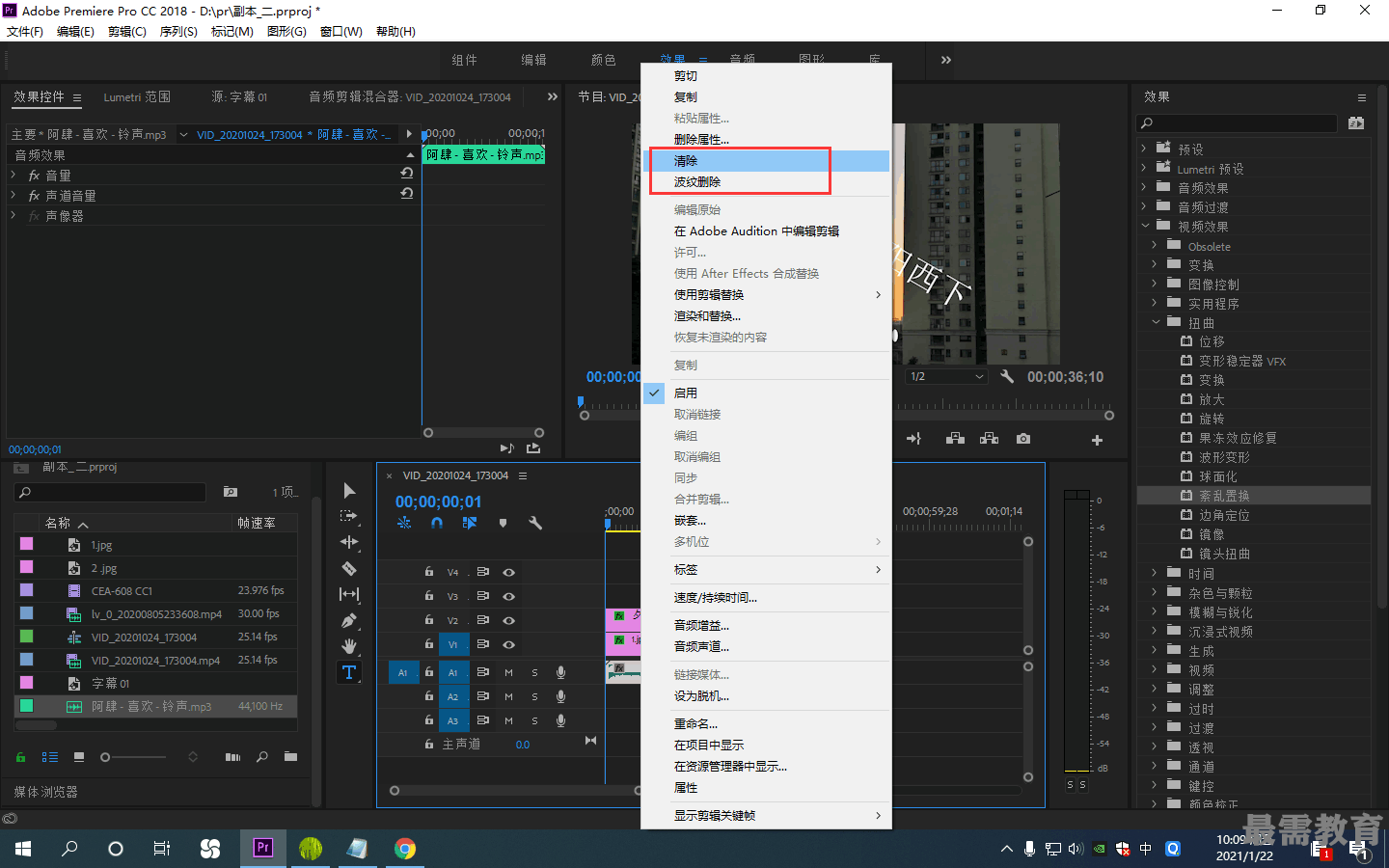The width and height of the screenshot is (1389, 868).
Task: Expand 声道音量 in effect controls
Action: pos(14,195)
